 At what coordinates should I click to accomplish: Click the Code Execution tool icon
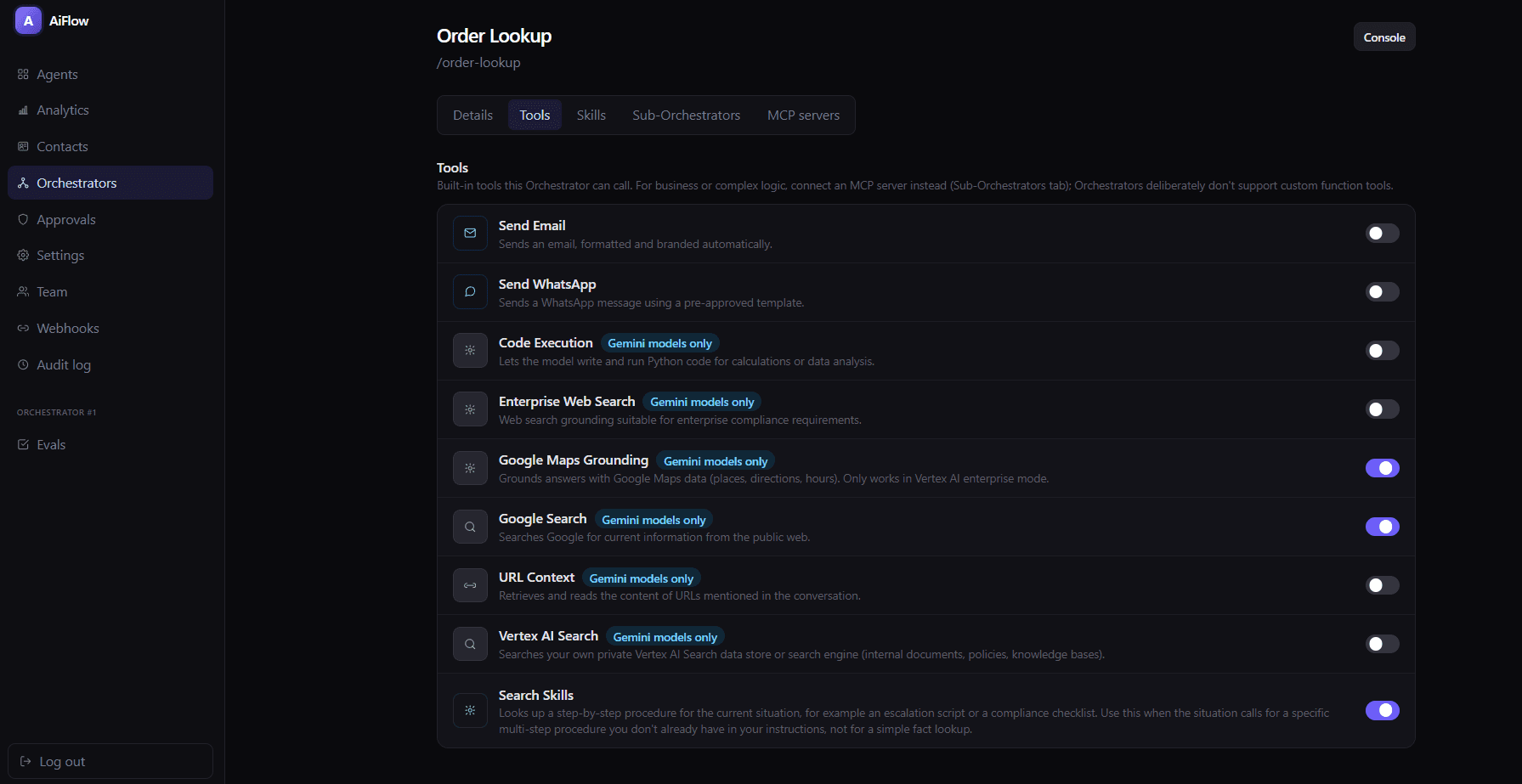point(470,350)
